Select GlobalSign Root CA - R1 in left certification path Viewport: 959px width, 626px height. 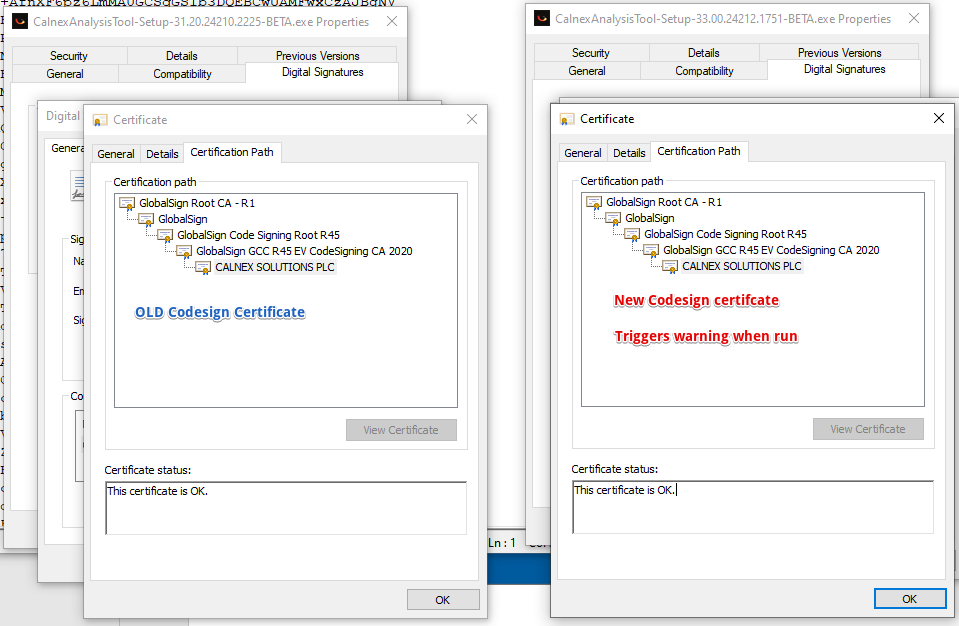(x=197, y=204)
